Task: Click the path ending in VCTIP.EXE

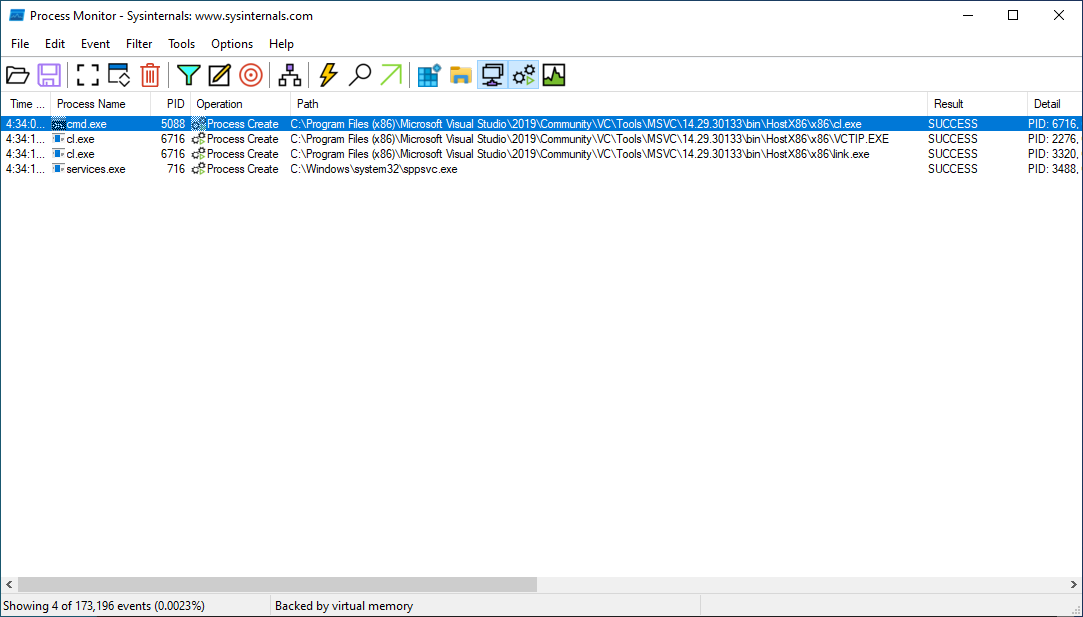Action: [589, 139]
